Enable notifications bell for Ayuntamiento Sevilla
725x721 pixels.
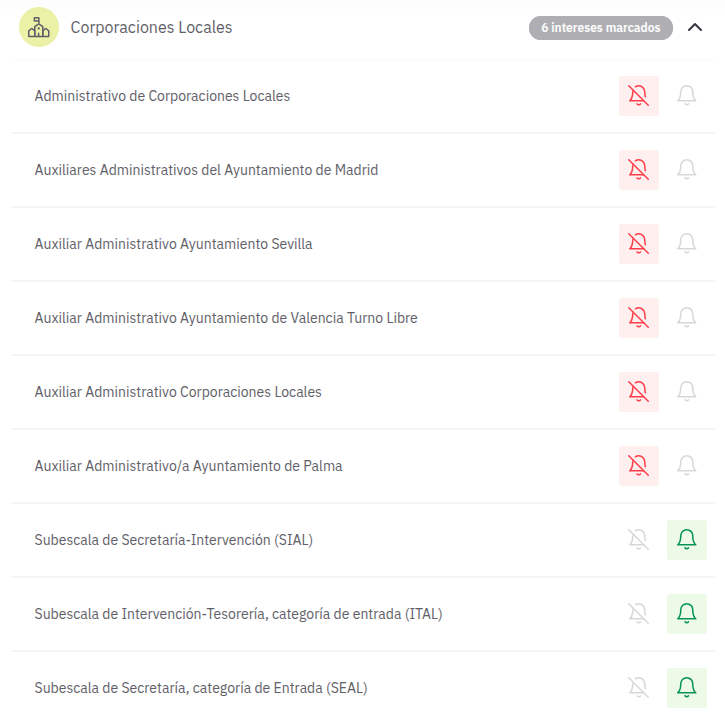click(x=687, y=244)
